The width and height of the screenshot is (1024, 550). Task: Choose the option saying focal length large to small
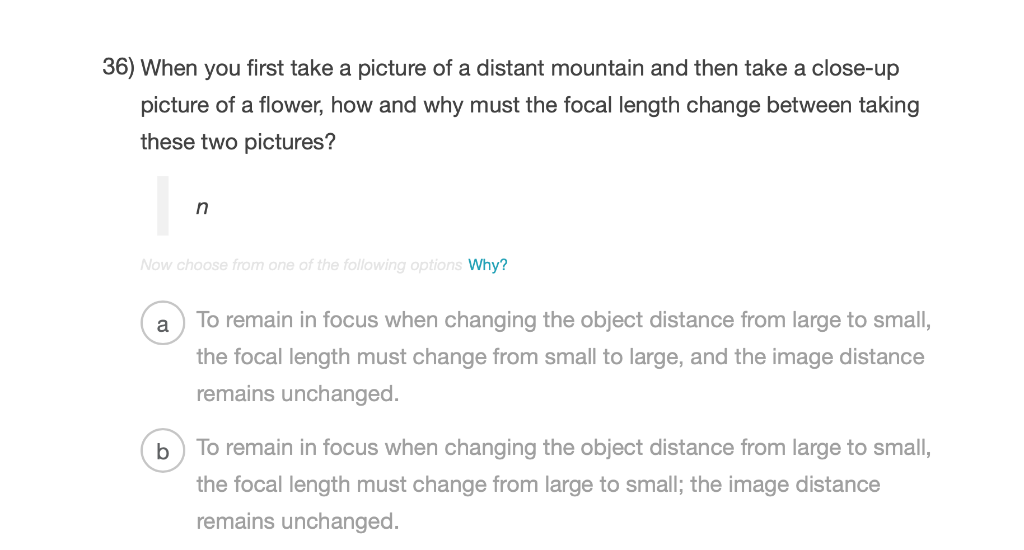pos(564,484)
